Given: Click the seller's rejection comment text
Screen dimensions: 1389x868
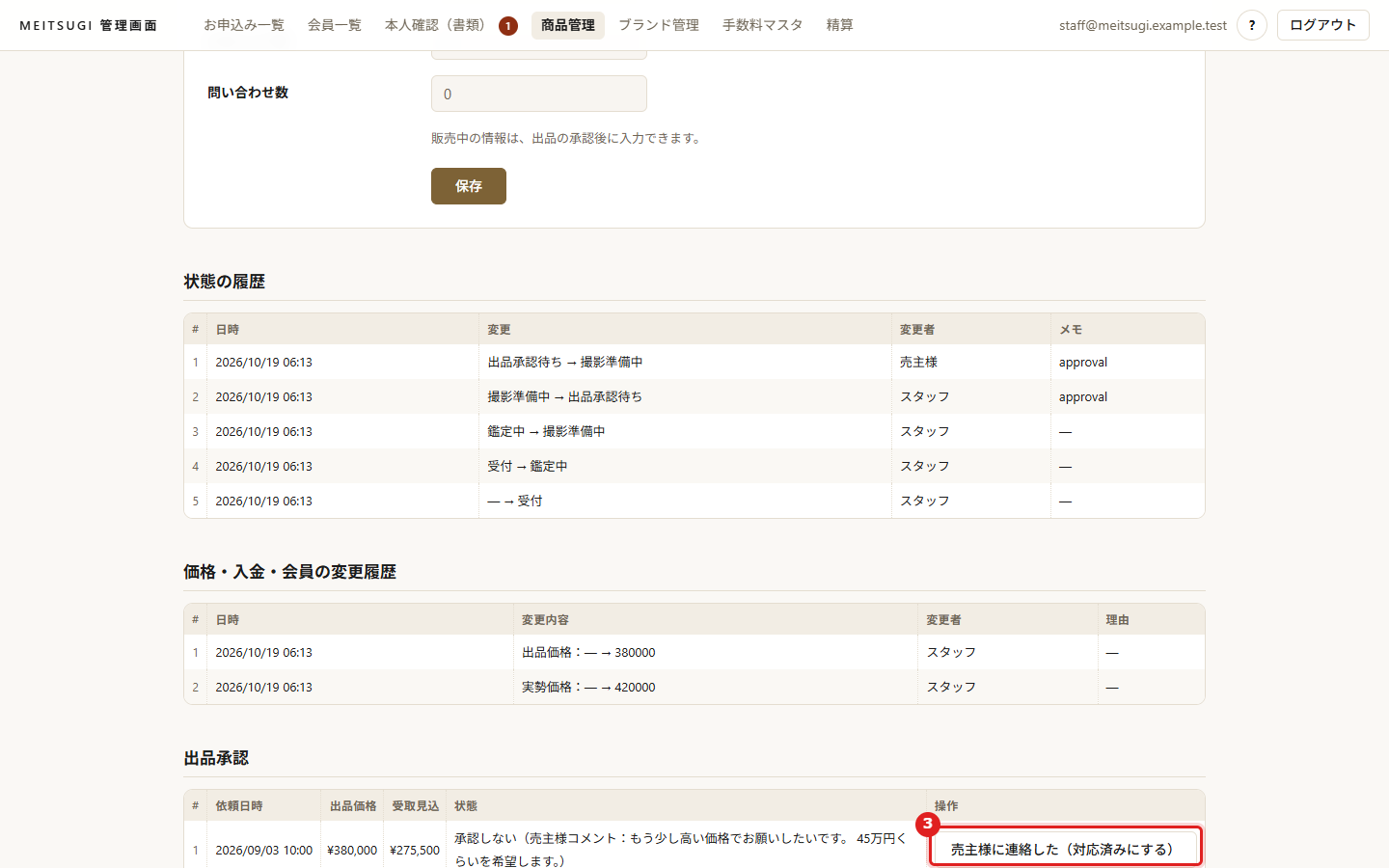Looking at the screenshot, I should pyautogui.click(x=681, y=850).
